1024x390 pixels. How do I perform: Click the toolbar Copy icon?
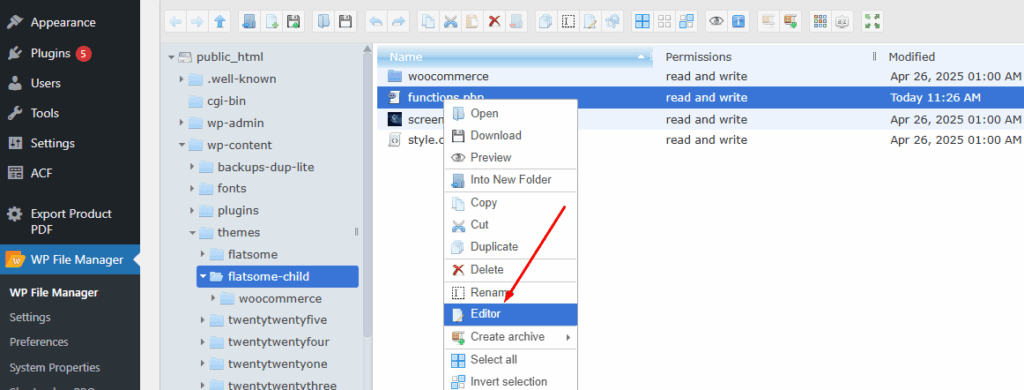[x=428, y=22]
